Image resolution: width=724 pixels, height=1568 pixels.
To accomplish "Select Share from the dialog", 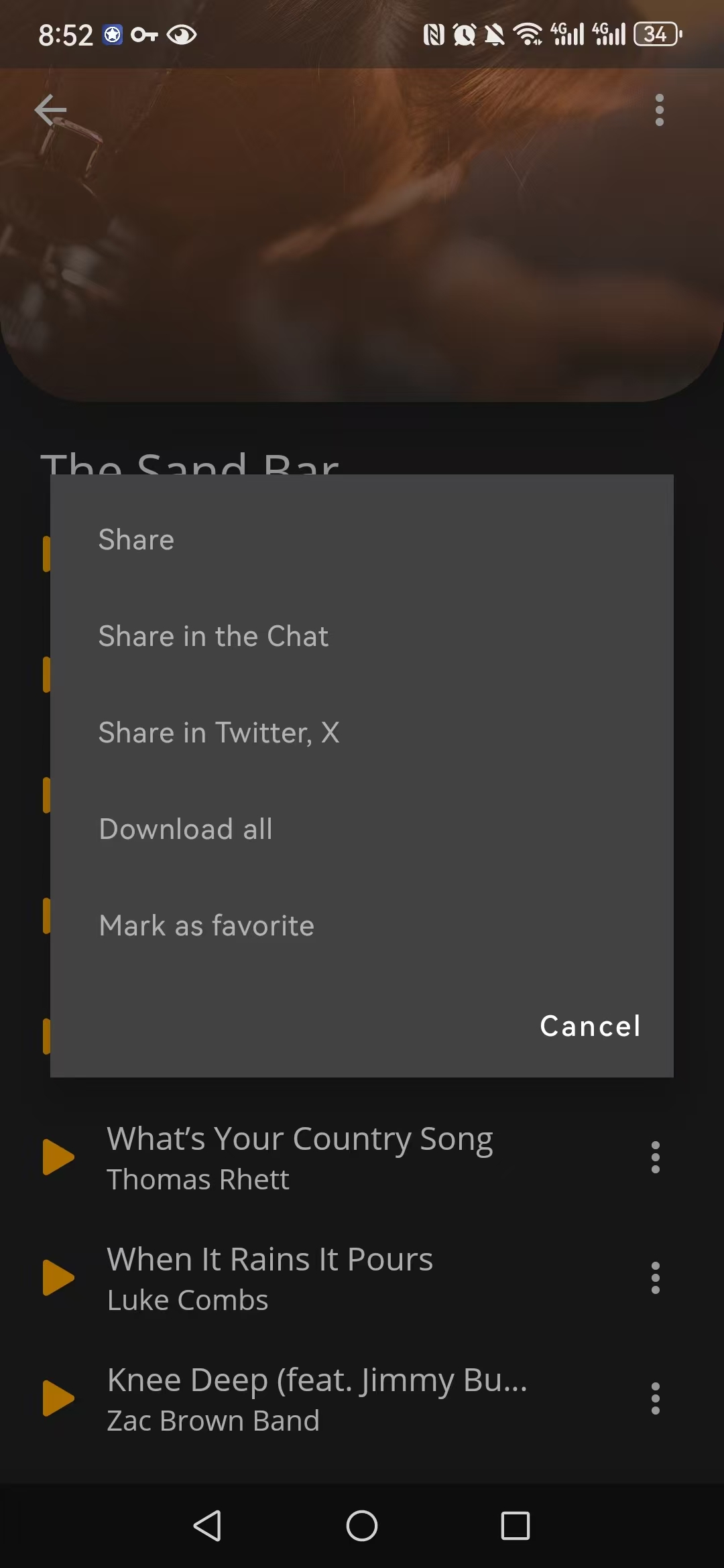I will (136, 539).
